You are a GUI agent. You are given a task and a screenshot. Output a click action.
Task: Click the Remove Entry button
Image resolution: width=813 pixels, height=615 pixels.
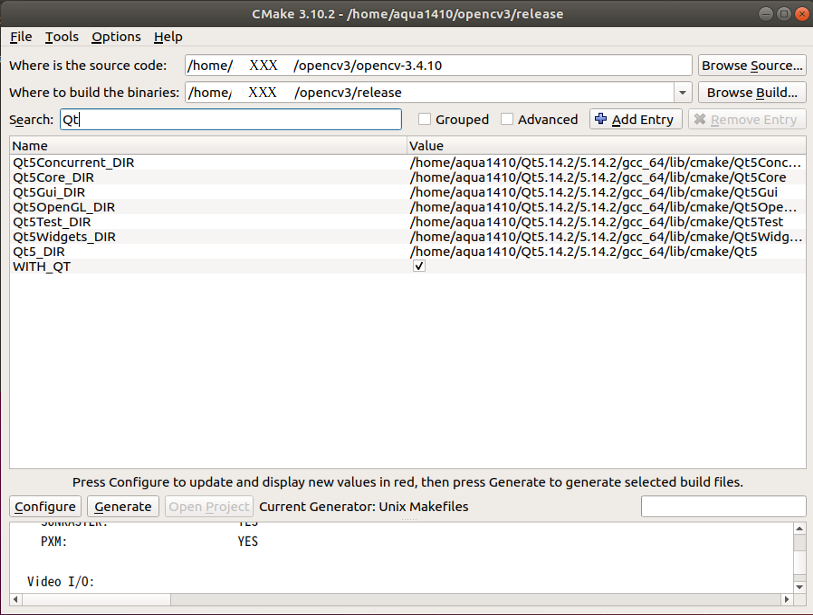[747, 119]
